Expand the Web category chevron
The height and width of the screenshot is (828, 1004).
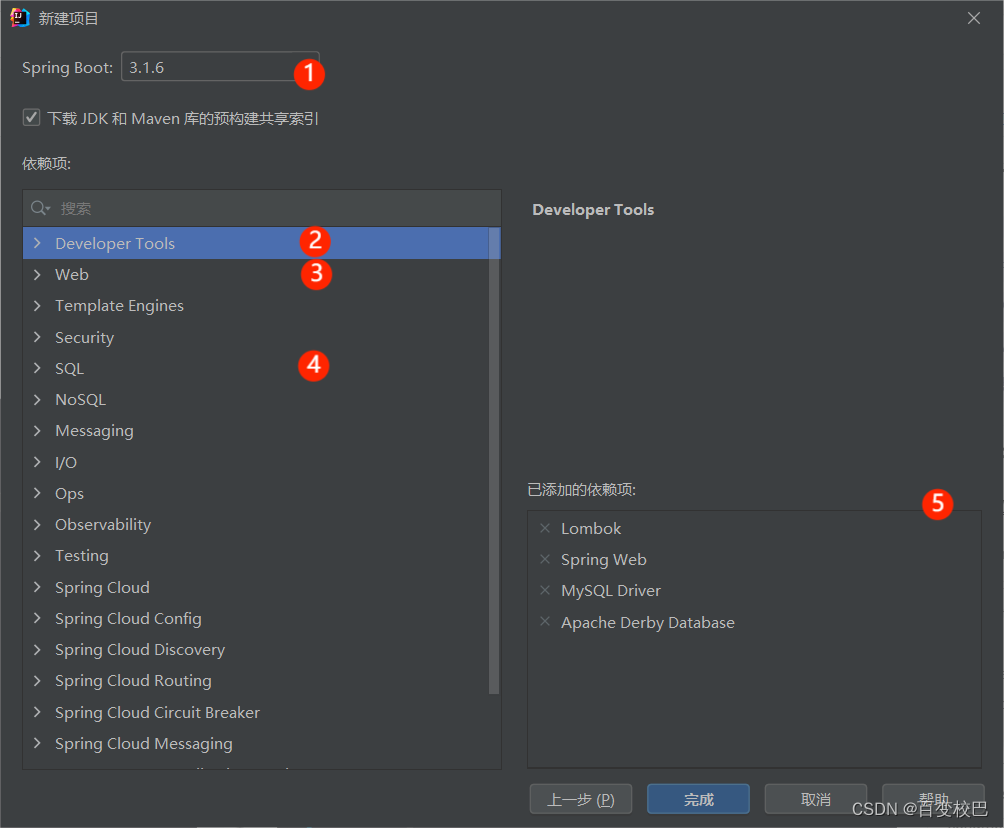(x=37, y=275)
